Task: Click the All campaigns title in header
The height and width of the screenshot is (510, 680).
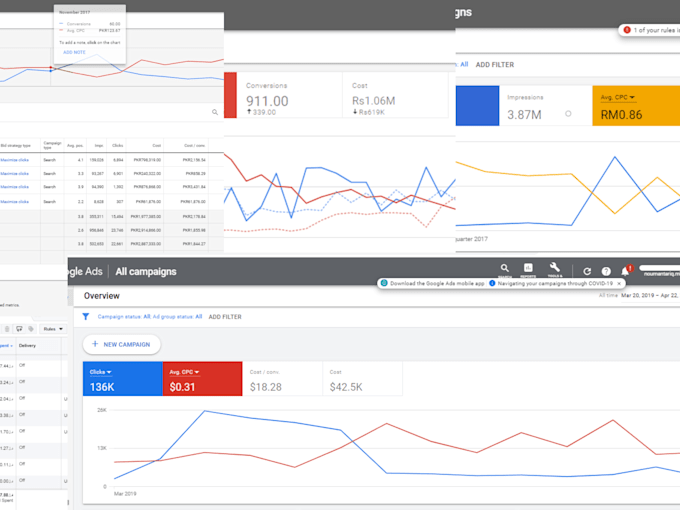Action: [x=146, y=271]
